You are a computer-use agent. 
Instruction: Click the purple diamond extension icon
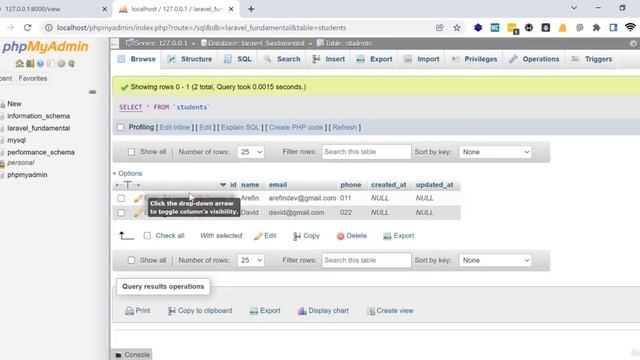coord(478,28)
